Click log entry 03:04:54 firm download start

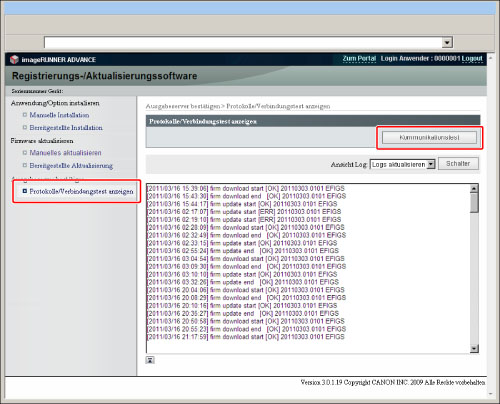click(246, 259)
